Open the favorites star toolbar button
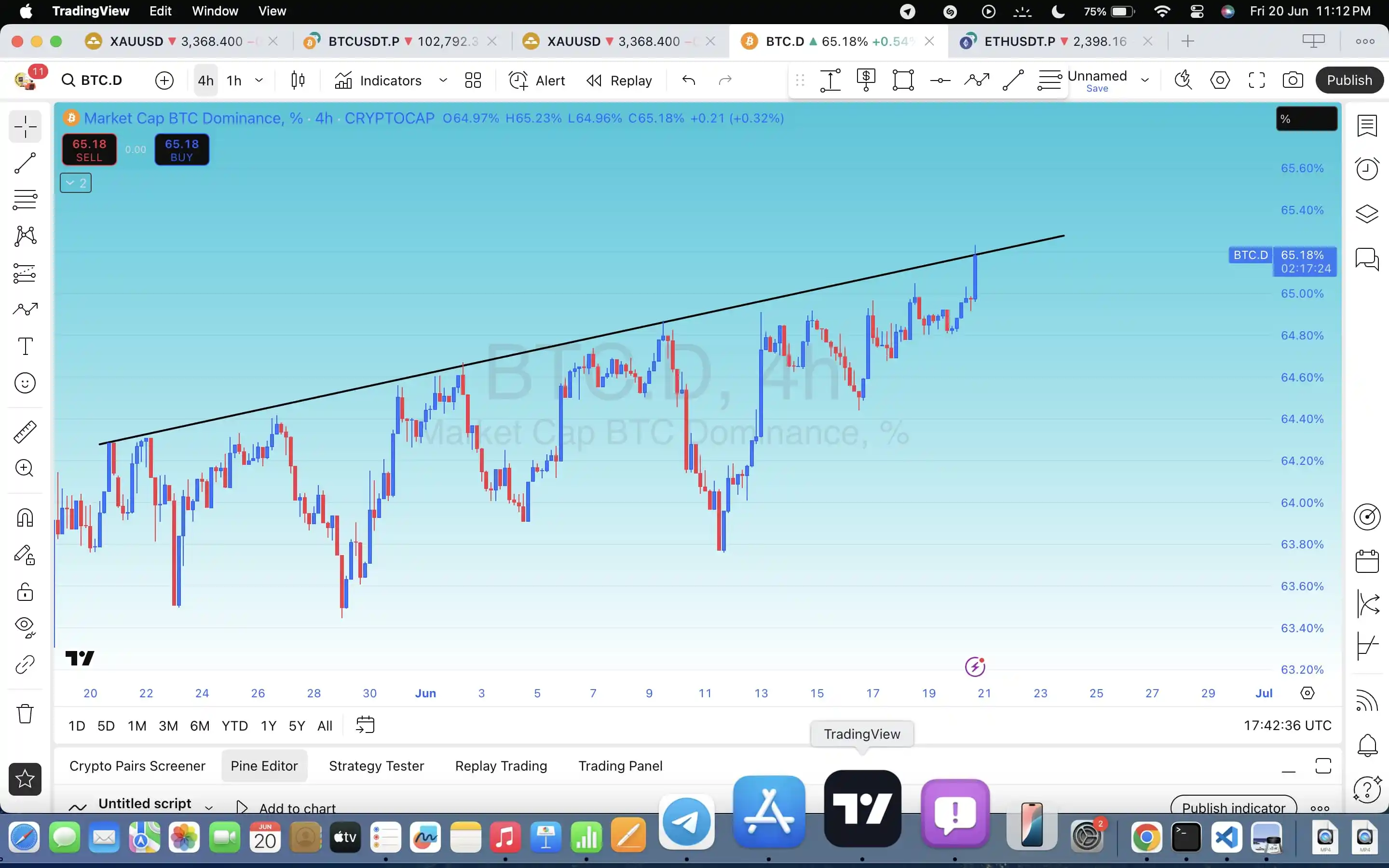1389x868 pixels. (25, 779)
